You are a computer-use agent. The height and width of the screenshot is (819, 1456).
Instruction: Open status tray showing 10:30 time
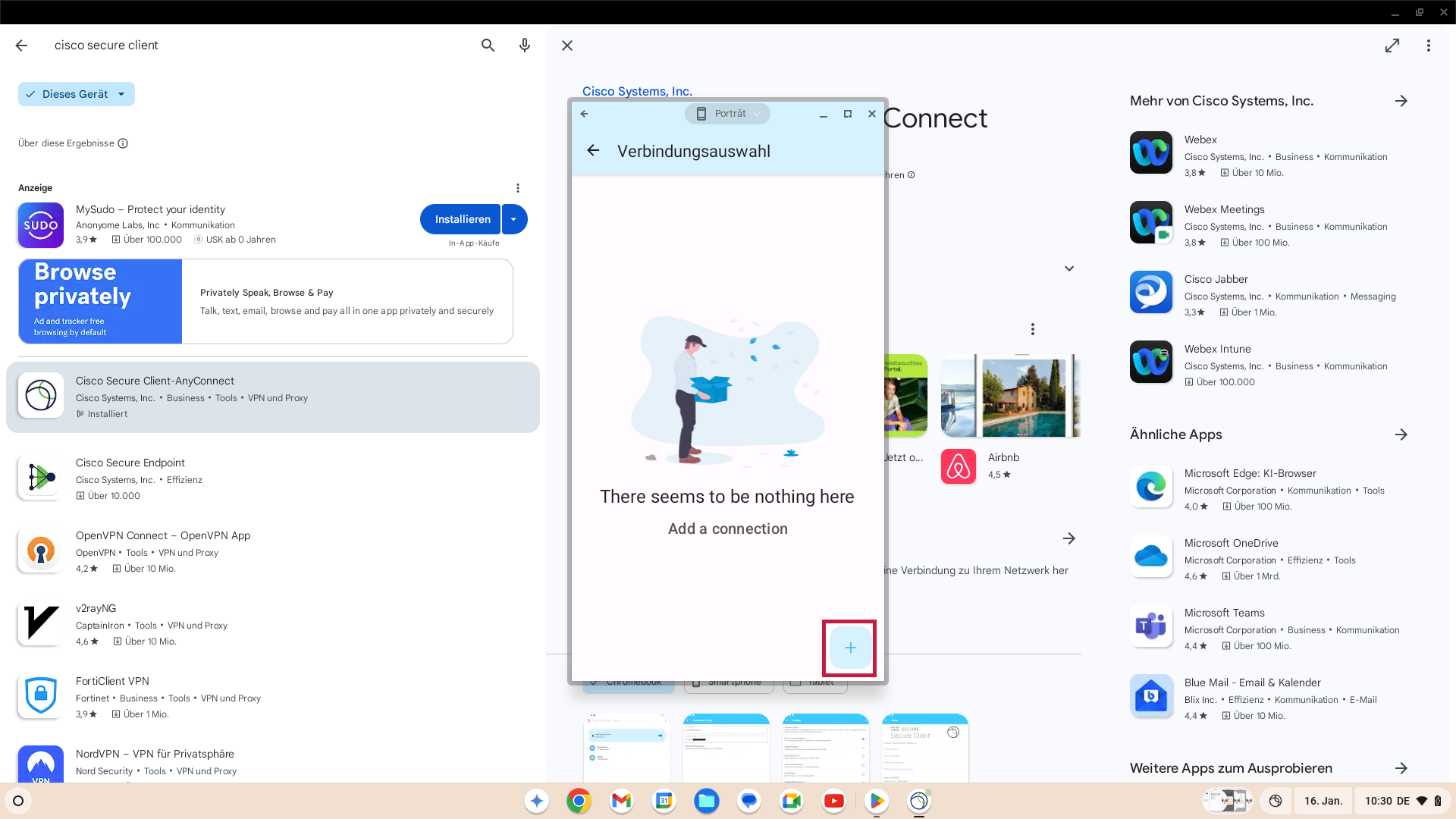1403,801
